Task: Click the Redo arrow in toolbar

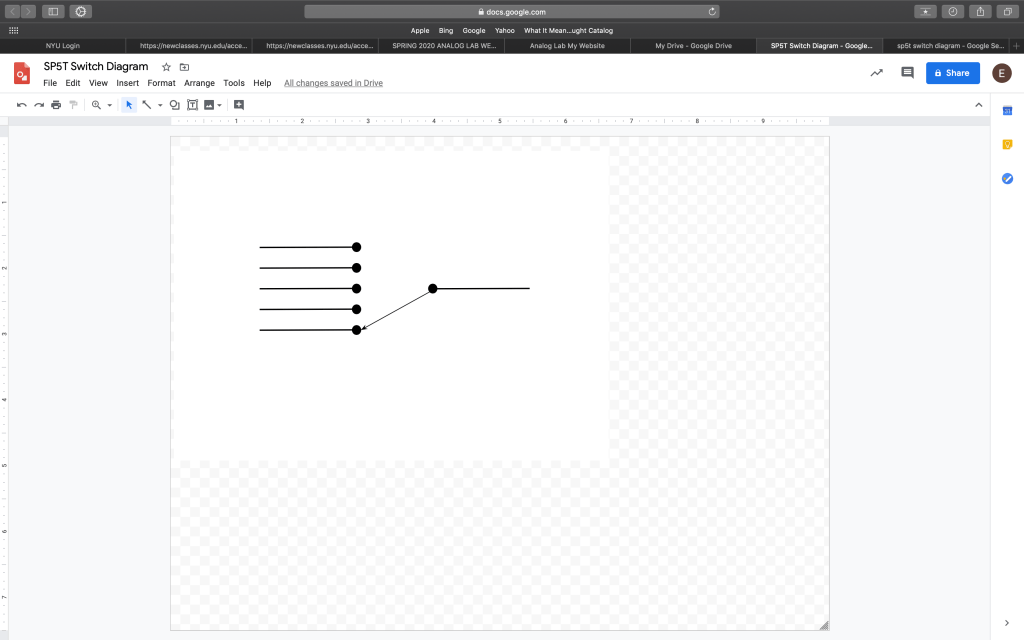Action: point(39,105)
